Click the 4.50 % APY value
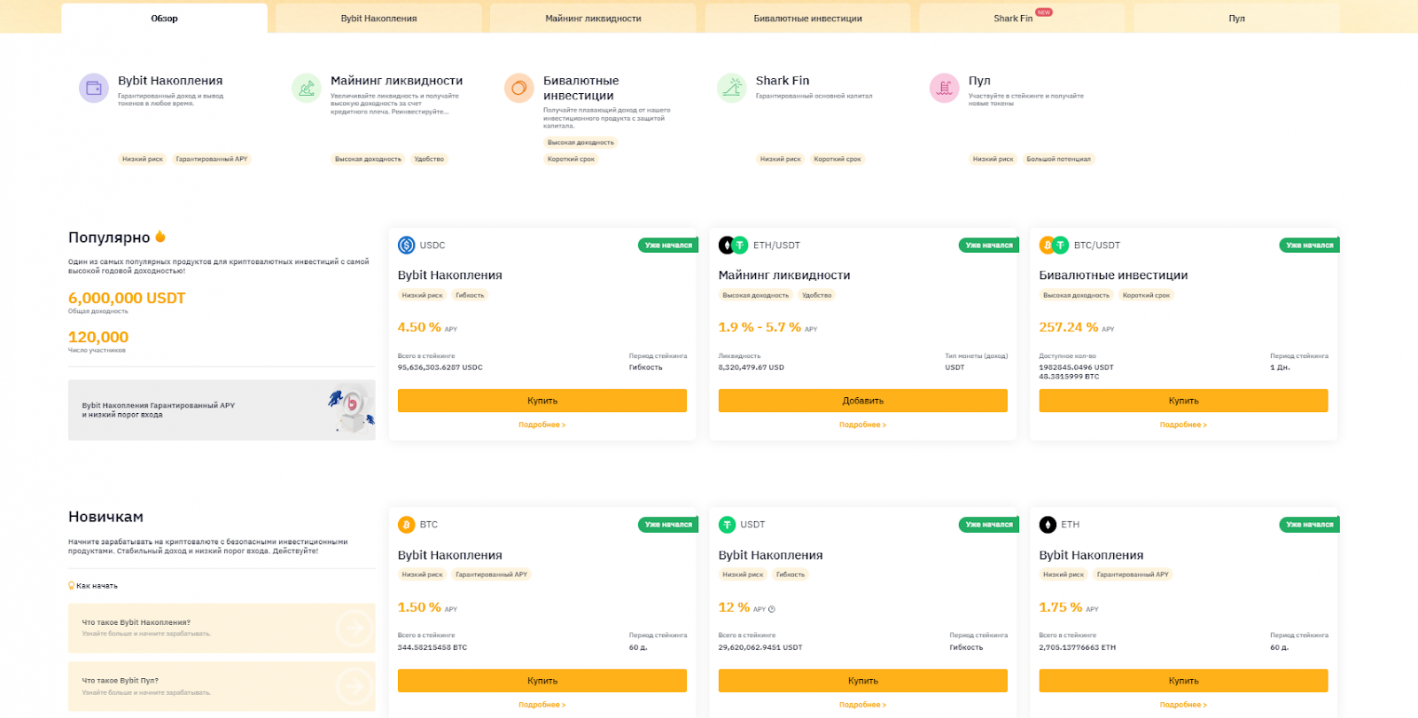The height and width of the screenshot is (718, 1418). (x=419, y=327)
